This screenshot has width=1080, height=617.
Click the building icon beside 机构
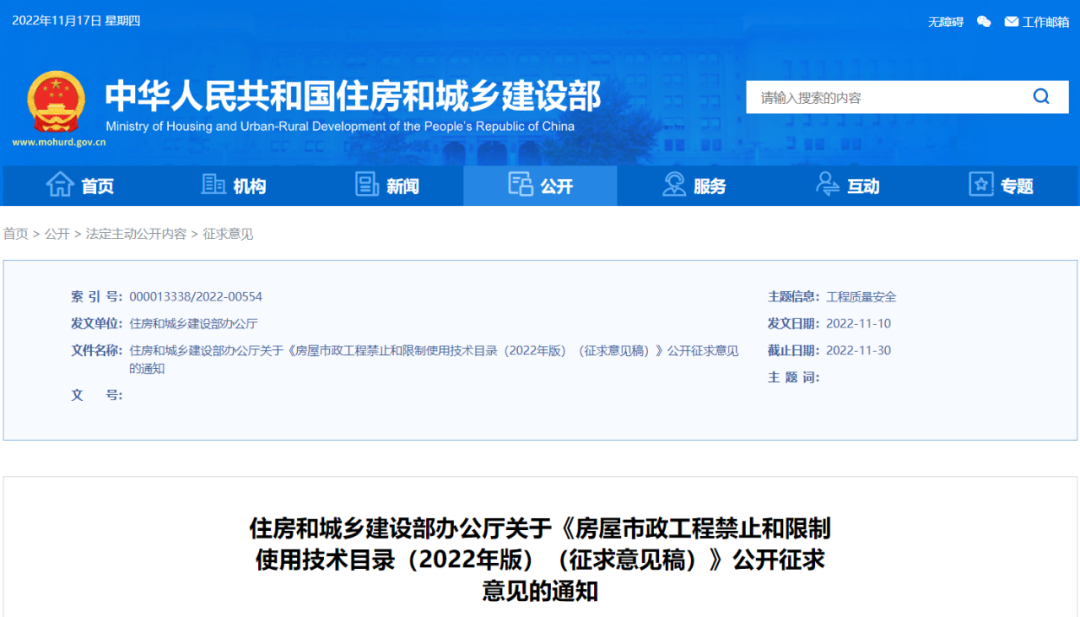pyautogui.click(x=213, y=185)
